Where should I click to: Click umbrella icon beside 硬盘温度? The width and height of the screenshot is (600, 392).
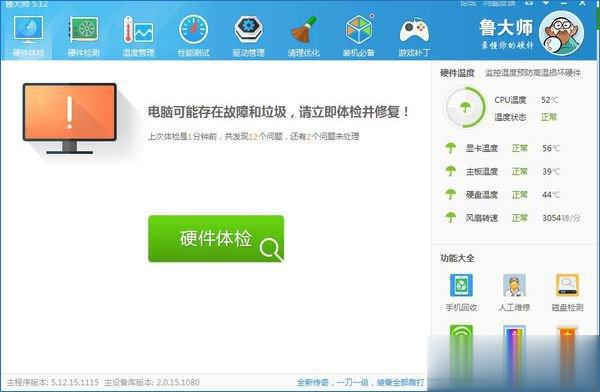coord(450,194)
